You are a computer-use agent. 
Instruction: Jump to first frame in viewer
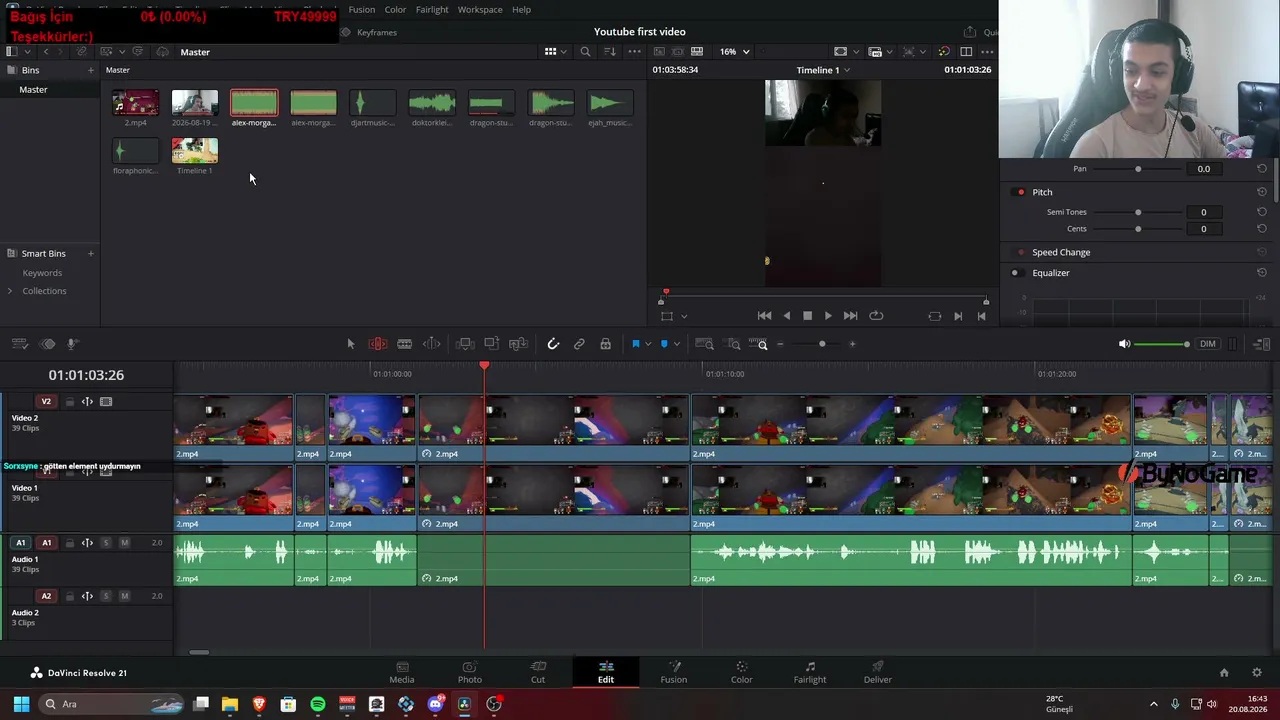click(764, 316)
